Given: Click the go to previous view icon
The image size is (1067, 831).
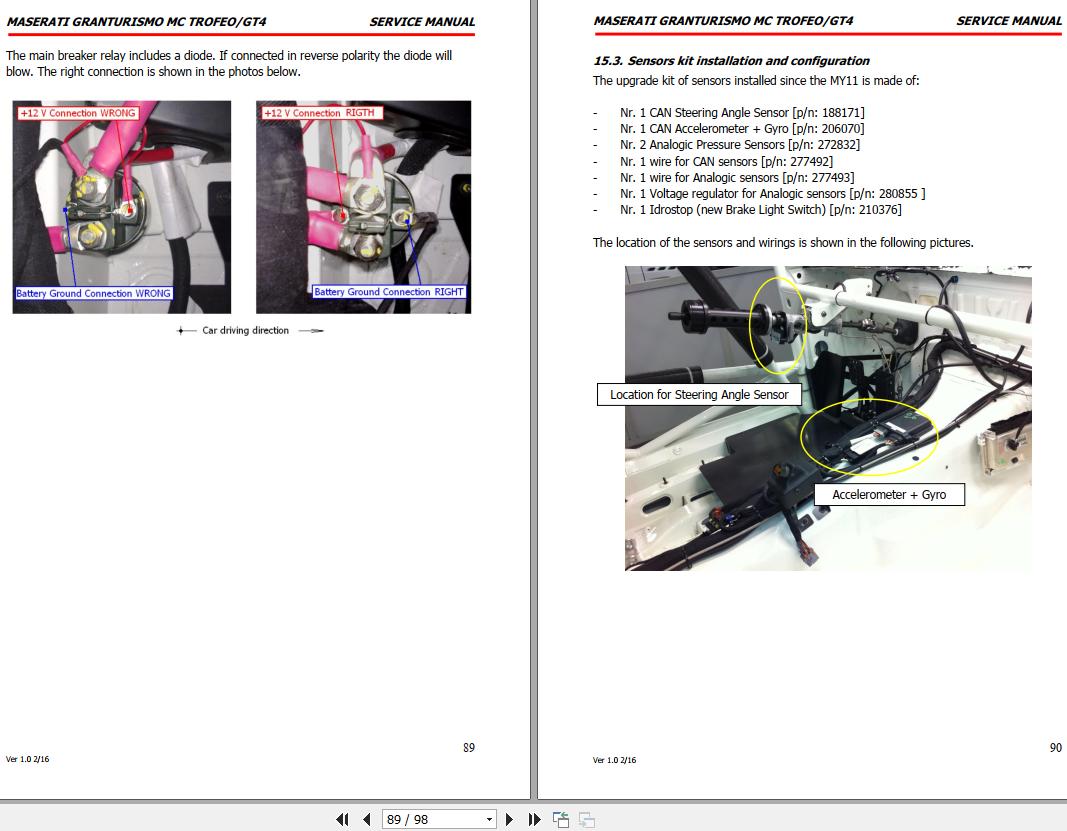Looking at the screenshot, I should [561, 819].
